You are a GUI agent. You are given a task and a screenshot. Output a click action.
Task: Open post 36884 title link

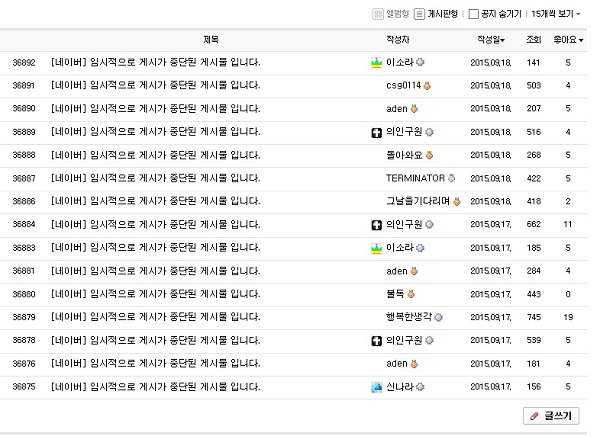tap(155, 224)
